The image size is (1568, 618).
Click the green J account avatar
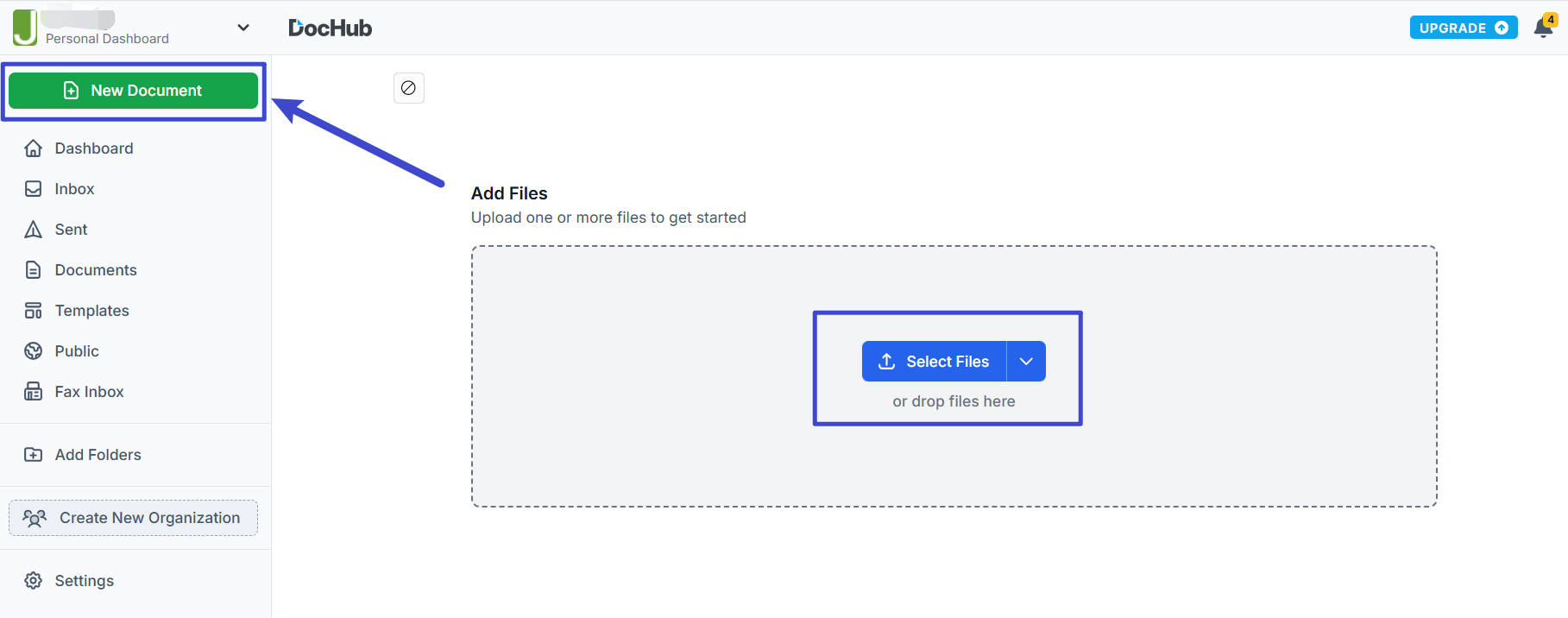point(25,28)
